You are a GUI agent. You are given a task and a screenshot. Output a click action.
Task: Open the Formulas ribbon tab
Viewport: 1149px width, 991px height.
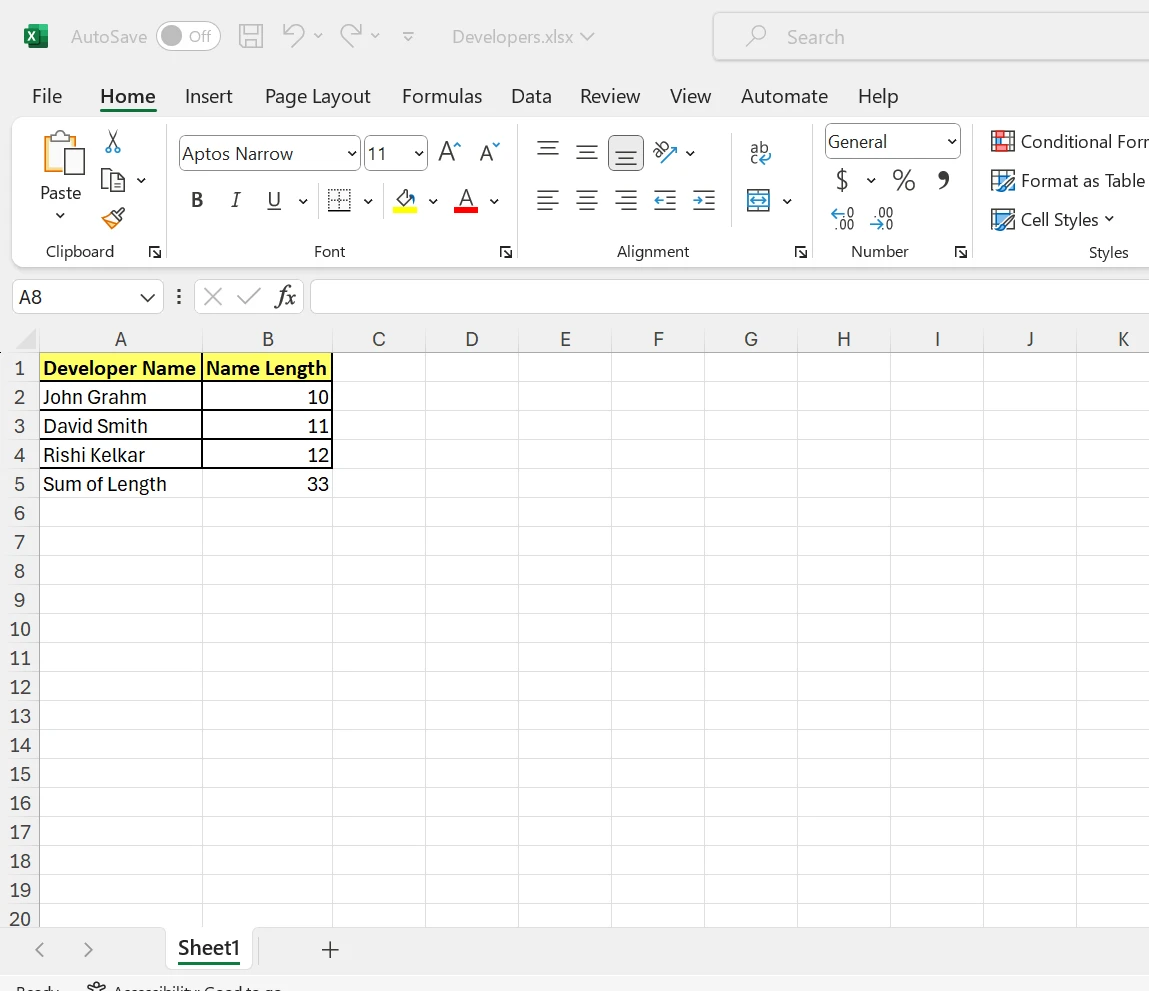(441, 96)
